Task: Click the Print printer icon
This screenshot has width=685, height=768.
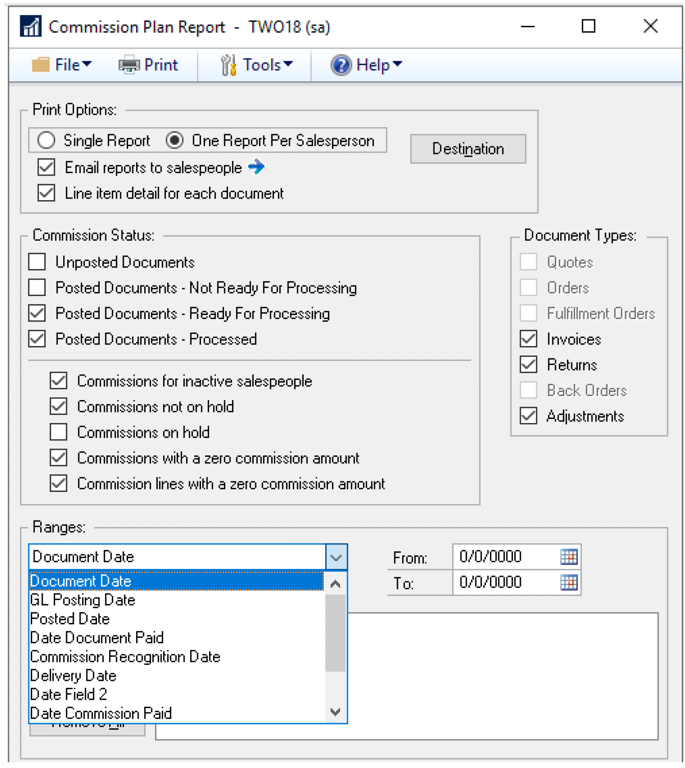Action: [129, 65]
